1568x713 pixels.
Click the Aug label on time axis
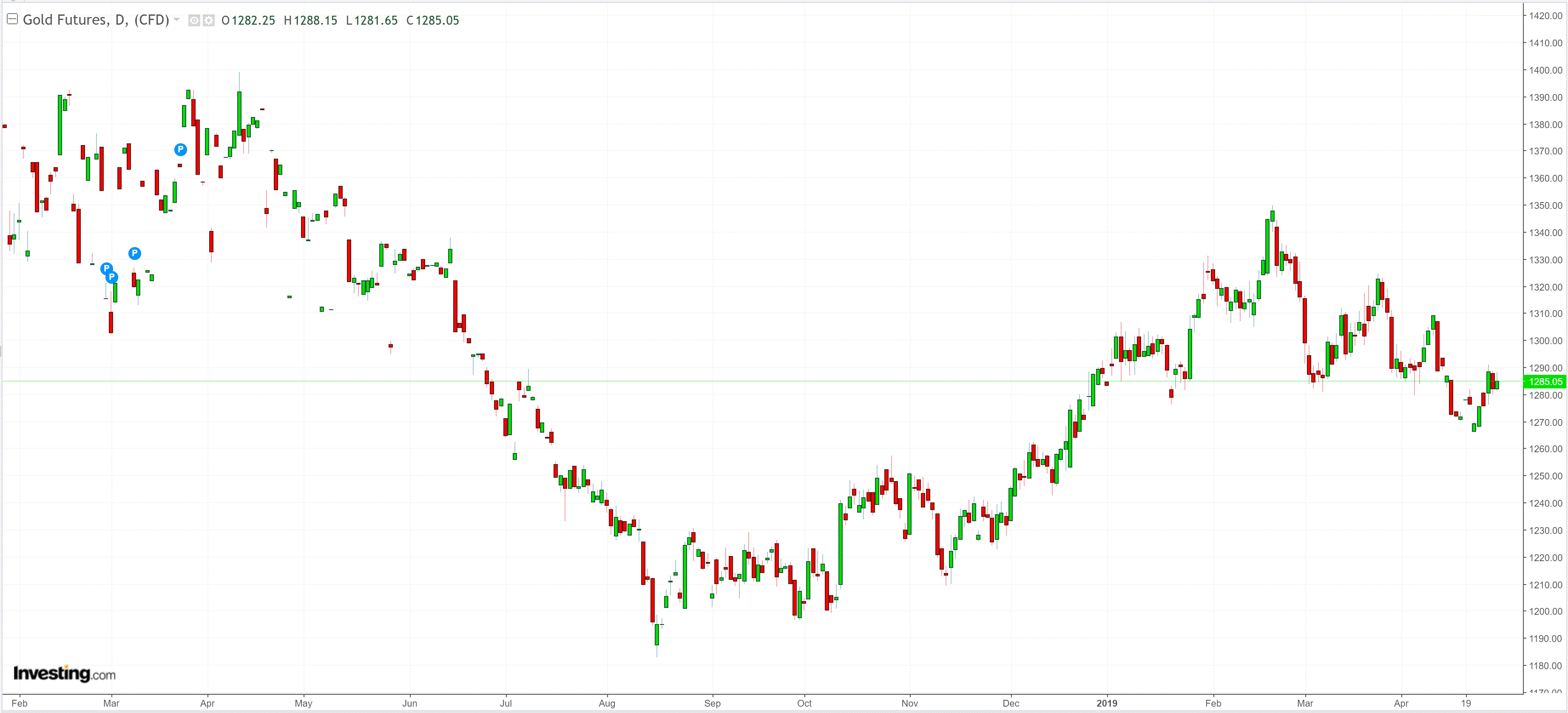(607, 703)
